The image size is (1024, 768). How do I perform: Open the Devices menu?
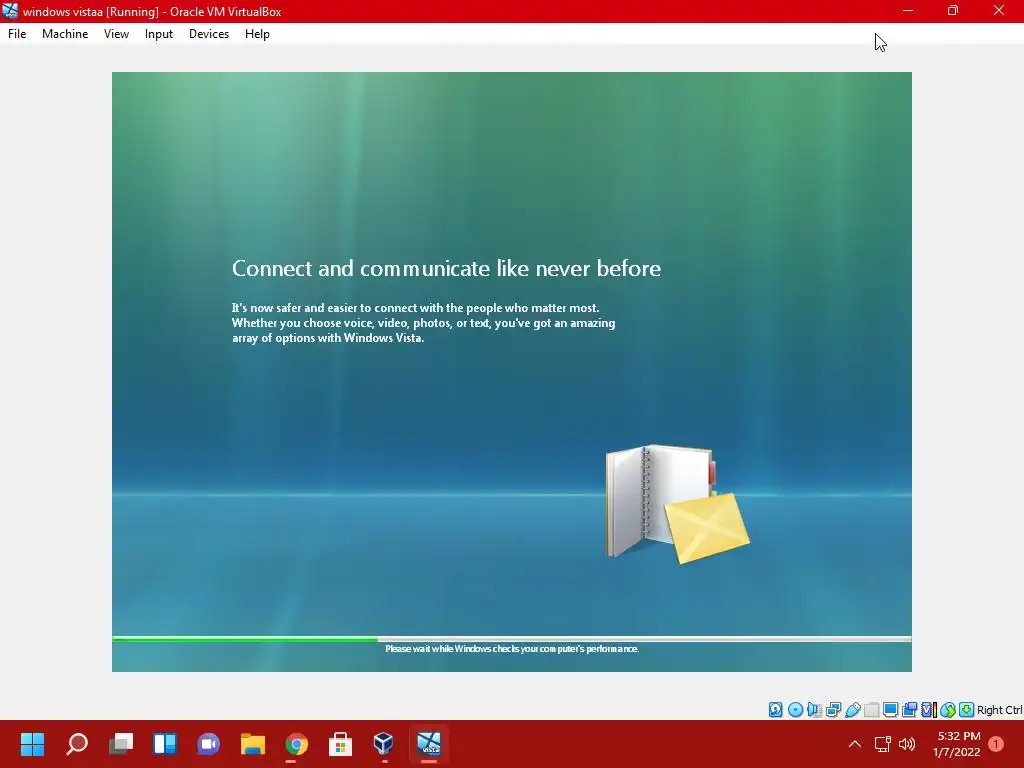(x=209, y=34)
